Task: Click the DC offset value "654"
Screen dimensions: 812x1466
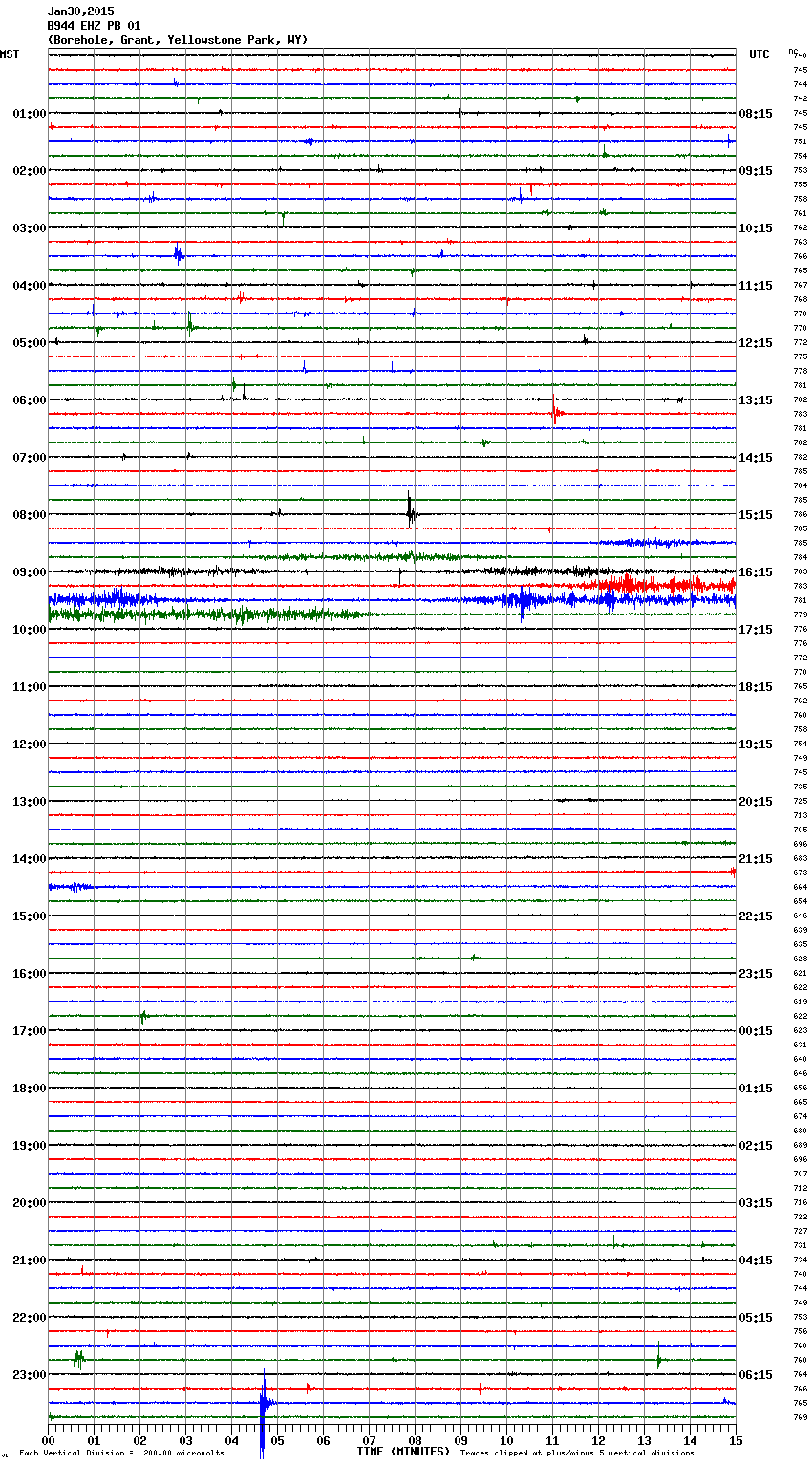Action: coord(801,901)
